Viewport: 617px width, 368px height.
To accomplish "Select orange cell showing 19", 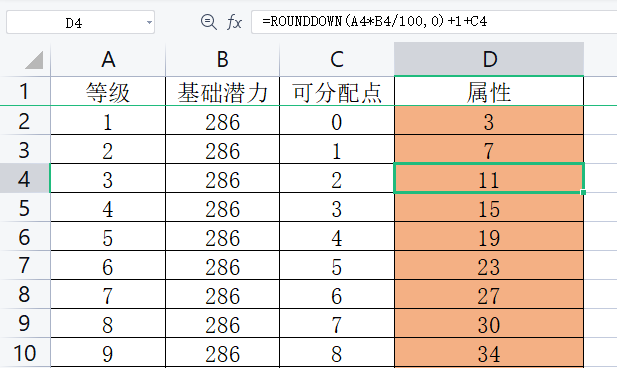I will click(489, 236).
